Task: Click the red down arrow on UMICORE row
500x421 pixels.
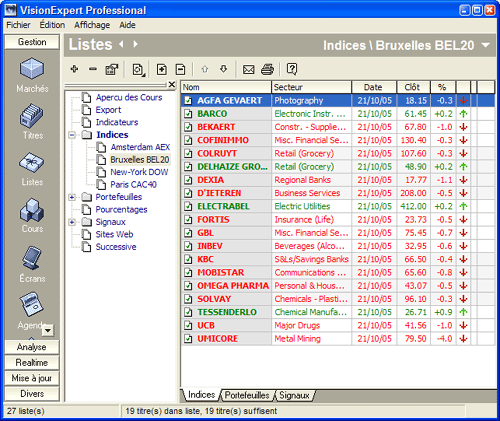Action: (x=463, y=339)
